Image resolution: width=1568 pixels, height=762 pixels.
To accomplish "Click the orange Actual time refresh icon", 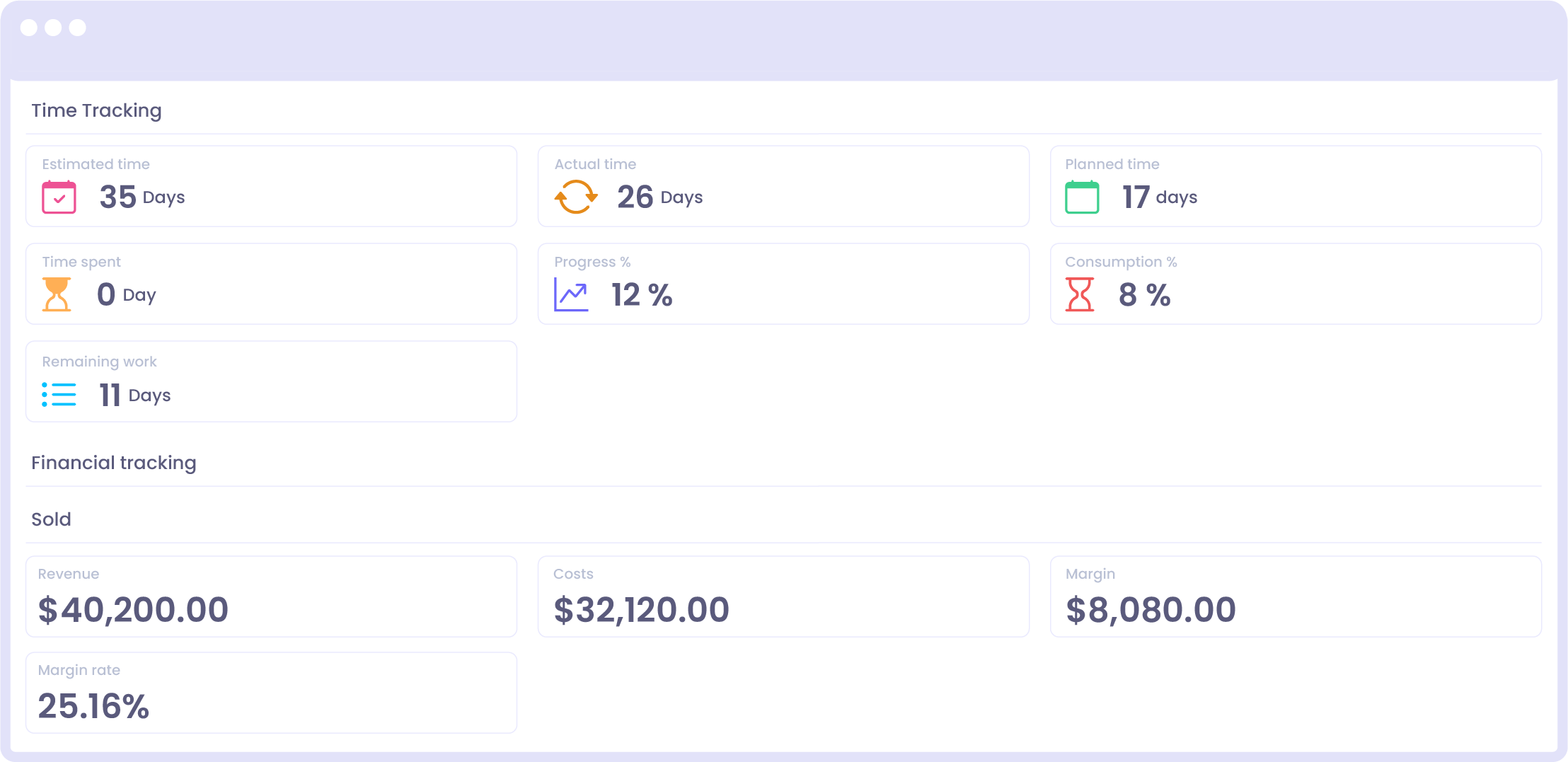I will [576, 197].
